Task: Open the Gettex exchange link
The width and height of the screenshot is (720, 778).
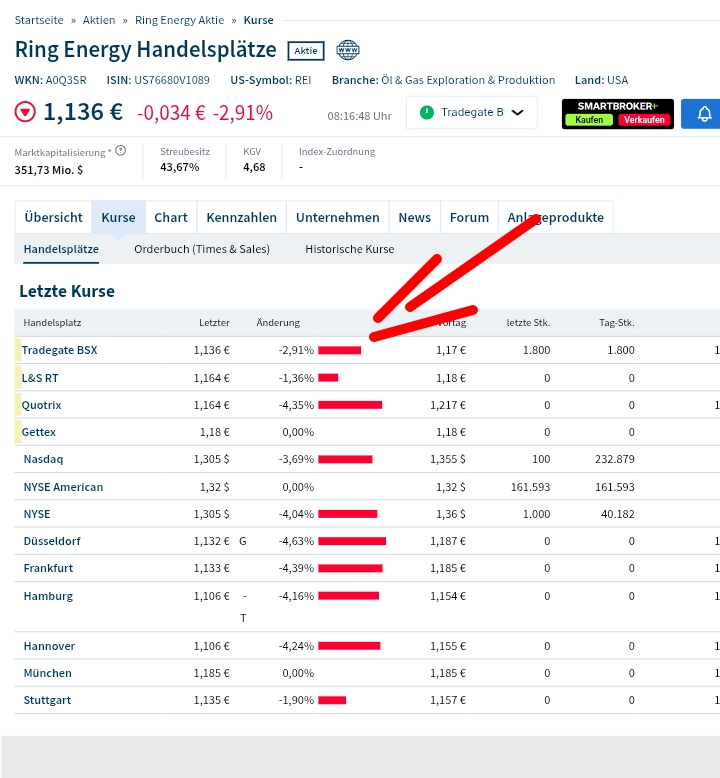Action: point(39,432)
